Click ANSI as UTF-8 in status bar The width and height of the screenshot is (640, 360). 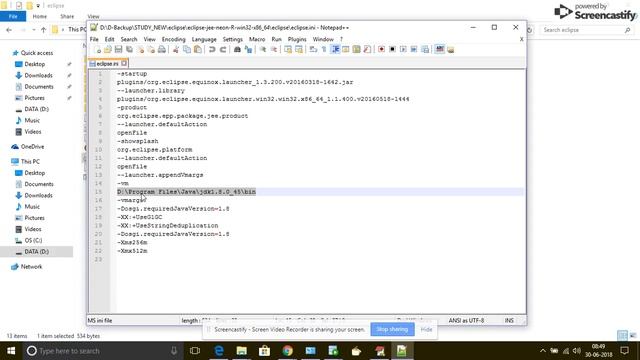(466, 320)
